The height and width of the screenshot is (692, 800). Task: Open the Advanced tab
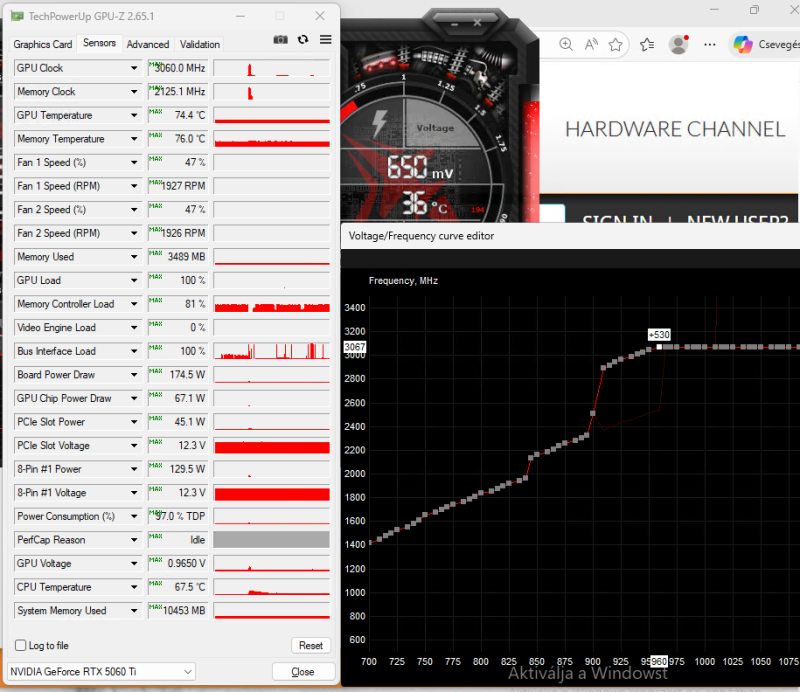click(x=148, y=44)
